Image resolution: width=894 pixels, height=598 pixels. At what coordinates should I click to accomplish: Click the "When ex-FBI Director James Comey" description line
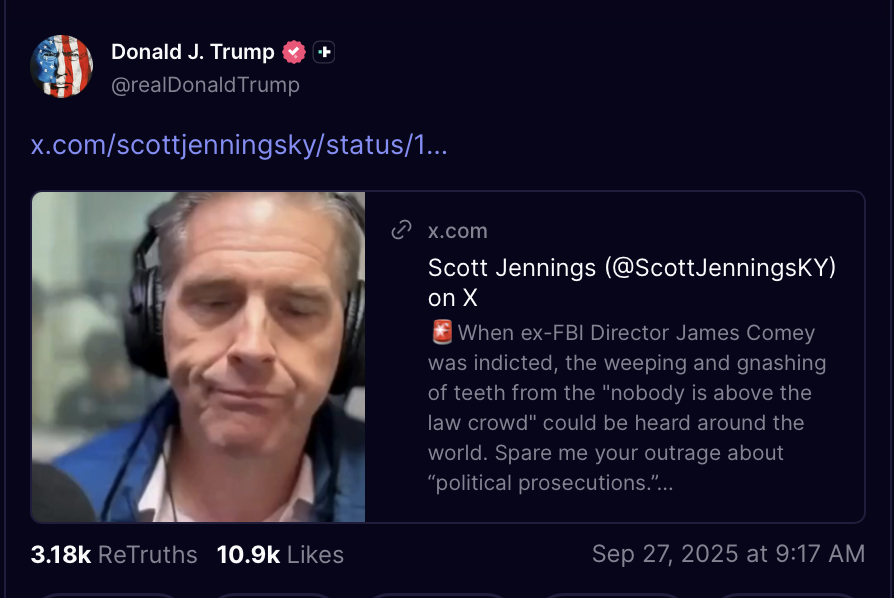pyautogui.click(x=636, y=333)
